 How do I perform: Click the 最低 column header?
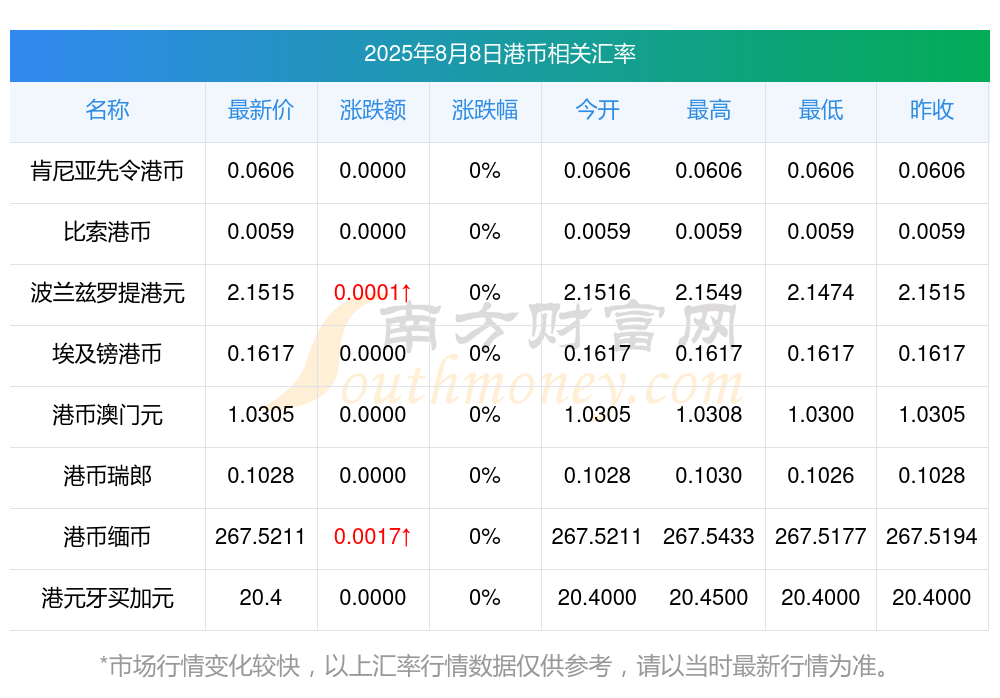point(821,110)
